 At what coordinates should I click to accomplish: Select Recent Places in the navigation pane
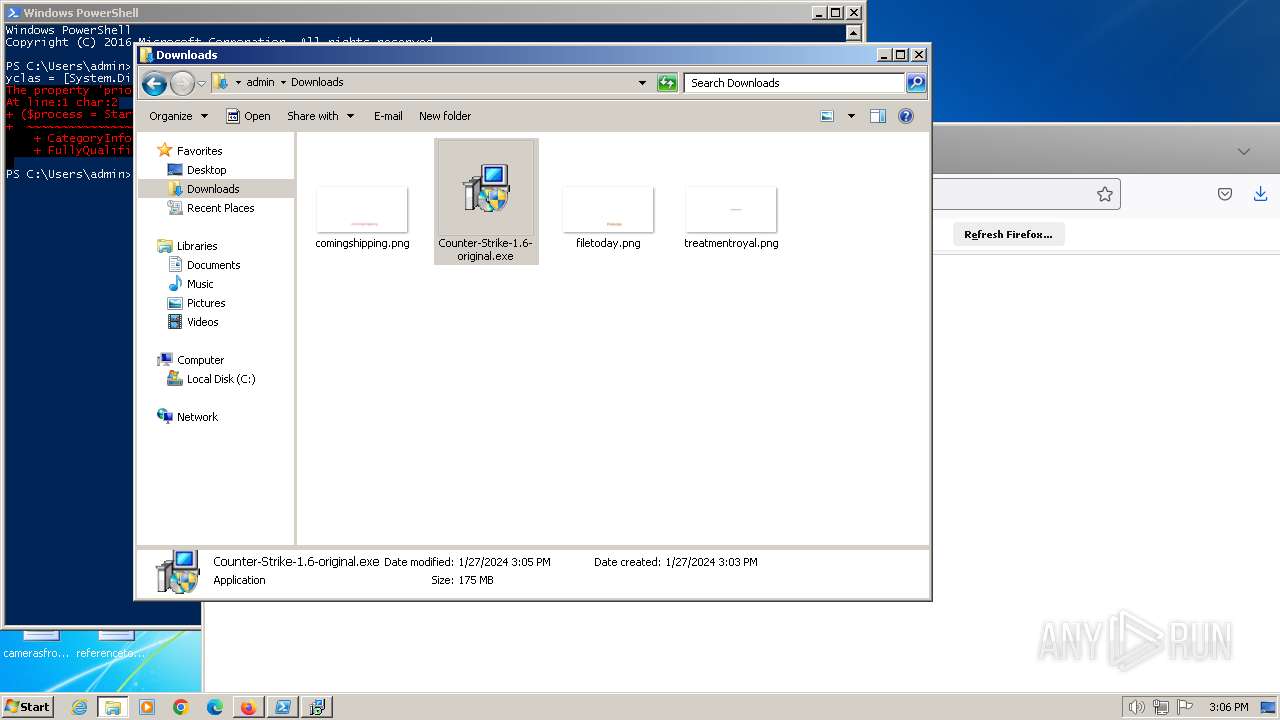(x=220, y=208)
